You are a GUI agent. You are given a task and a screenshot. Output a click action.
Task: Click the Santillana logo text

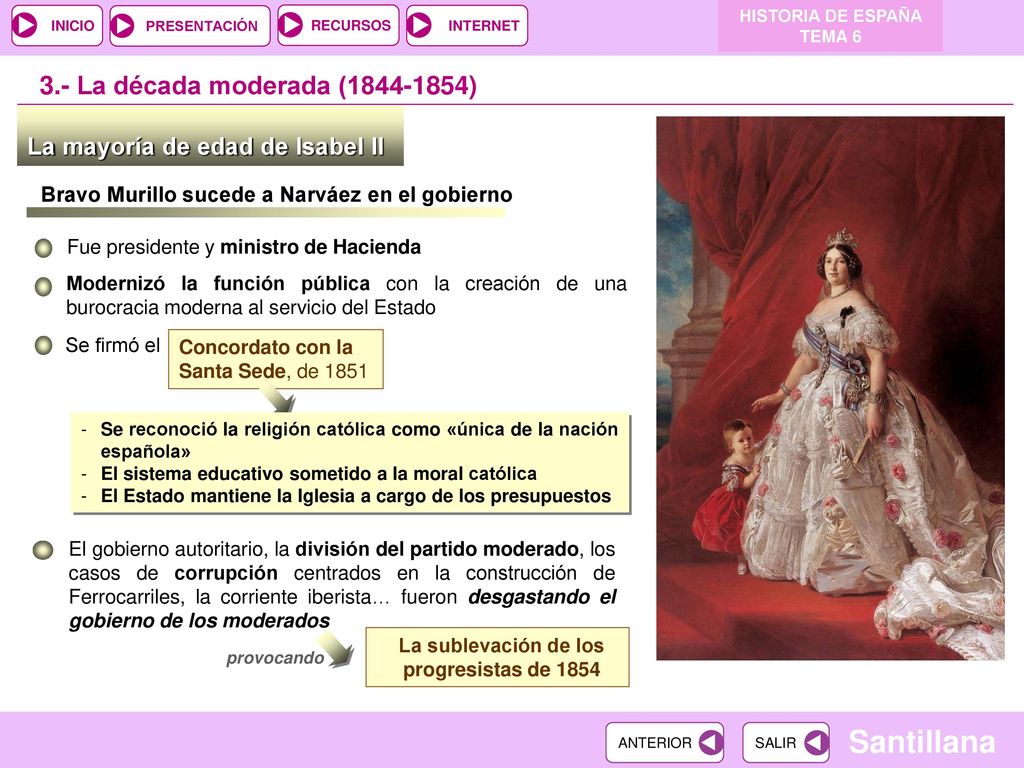[921, 742]
